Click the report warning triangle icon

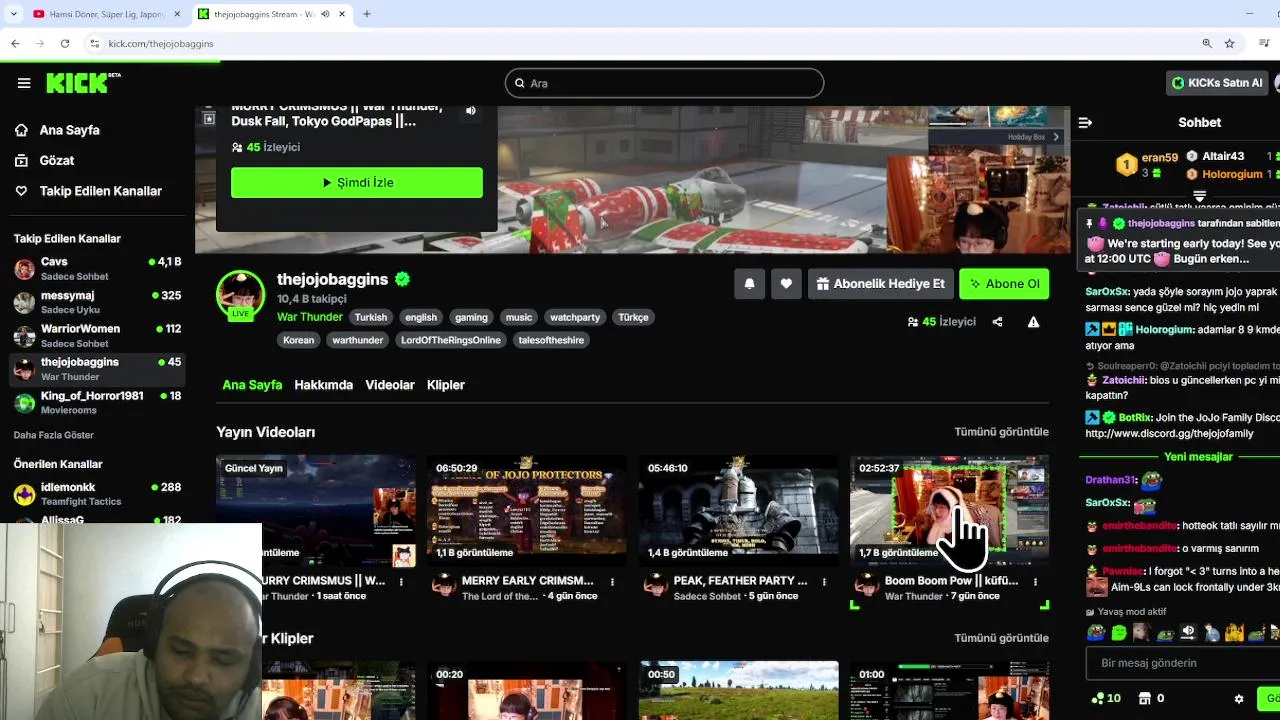pyautogui.click(x=1033, y=322)
